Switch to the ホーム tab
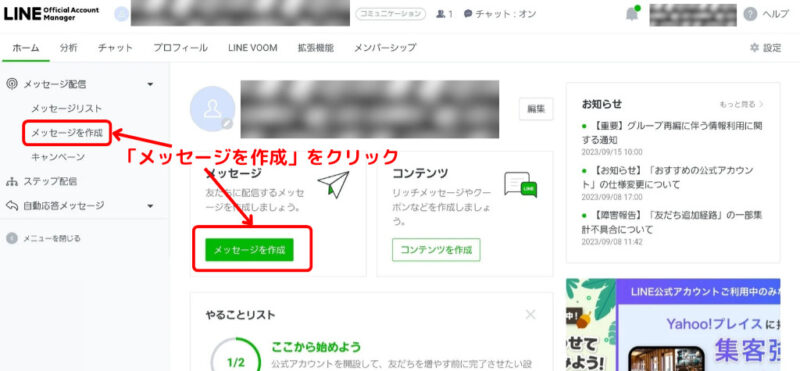 point(26,48)
